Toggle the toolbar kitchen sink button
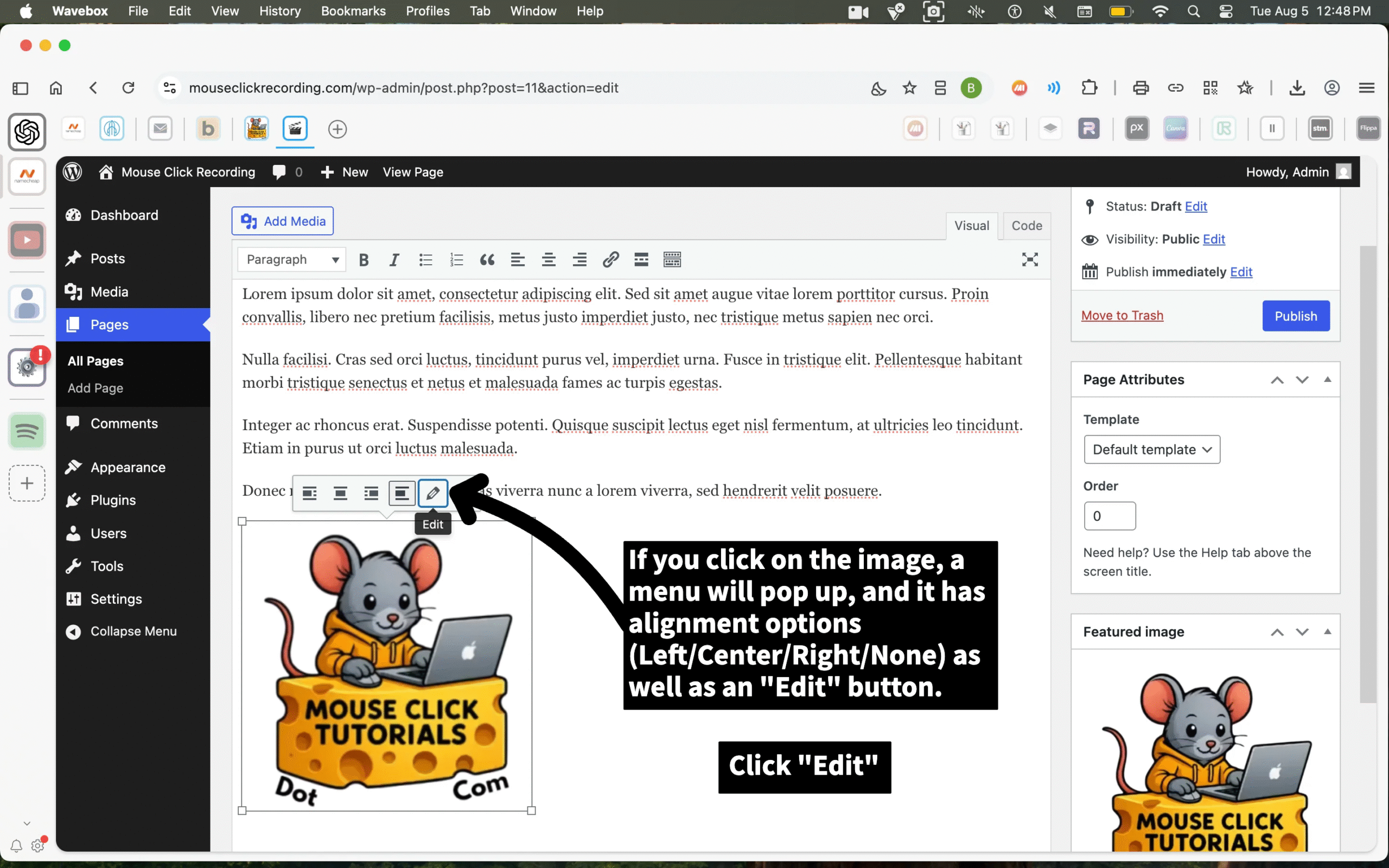The height and width of the screenshot is (868, 1389). 672,260
